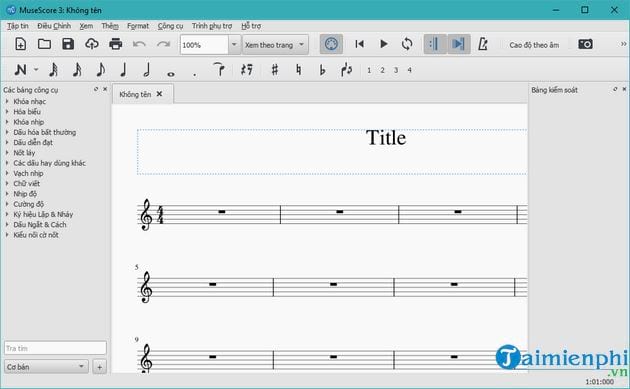Screen dimensions: 630x389
Task: Apply the flat accidental
Action: click(322, 70)
